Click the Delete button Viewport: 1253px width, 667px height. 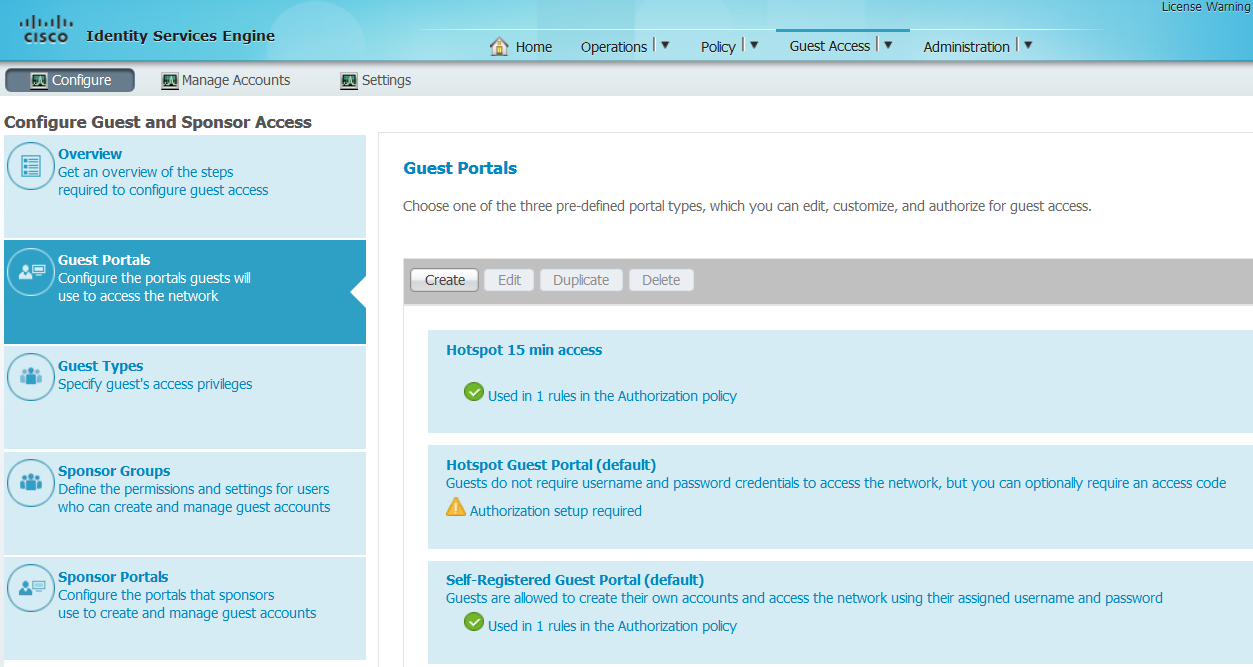click(661, 280)
